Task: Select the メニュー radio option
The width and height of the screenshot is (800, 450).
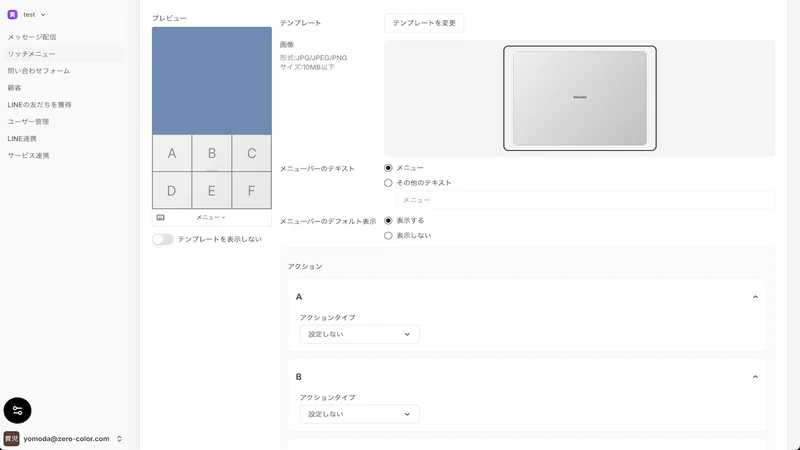Action: (388, 168)
